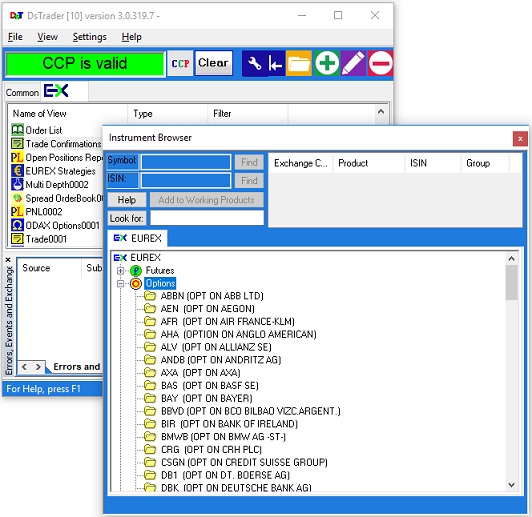Expand the Futures tree node

pyautogui.click(x=120, y=271)
